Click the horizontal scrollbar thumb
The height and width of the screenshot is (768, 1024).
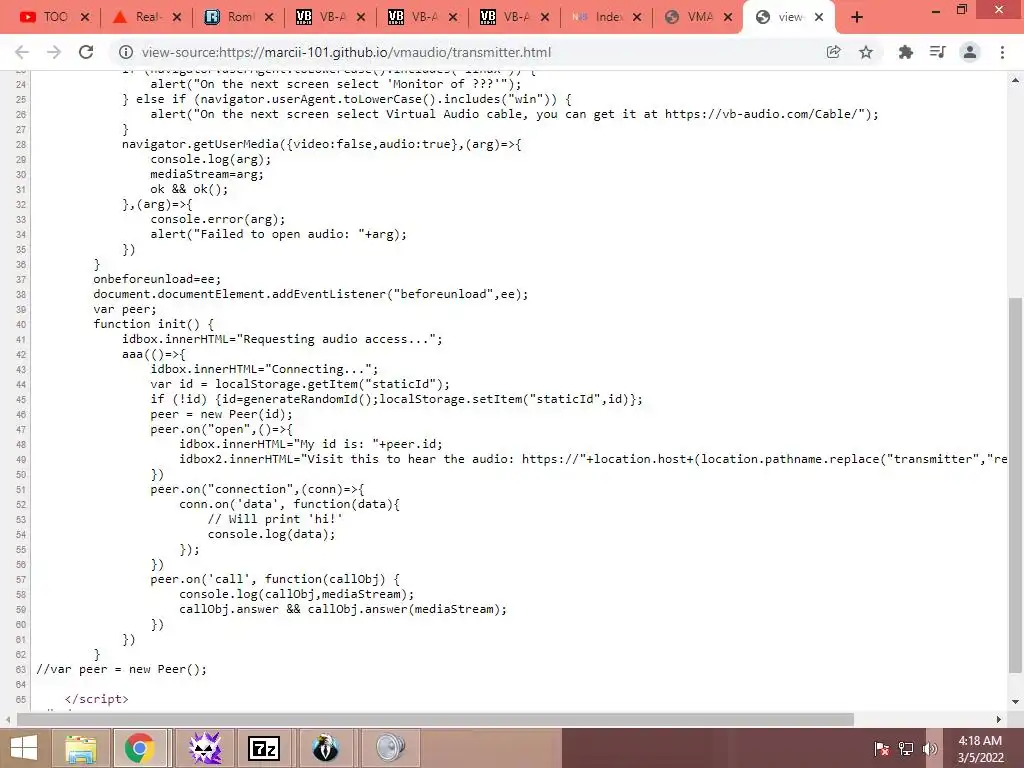(x=436, y=719)
